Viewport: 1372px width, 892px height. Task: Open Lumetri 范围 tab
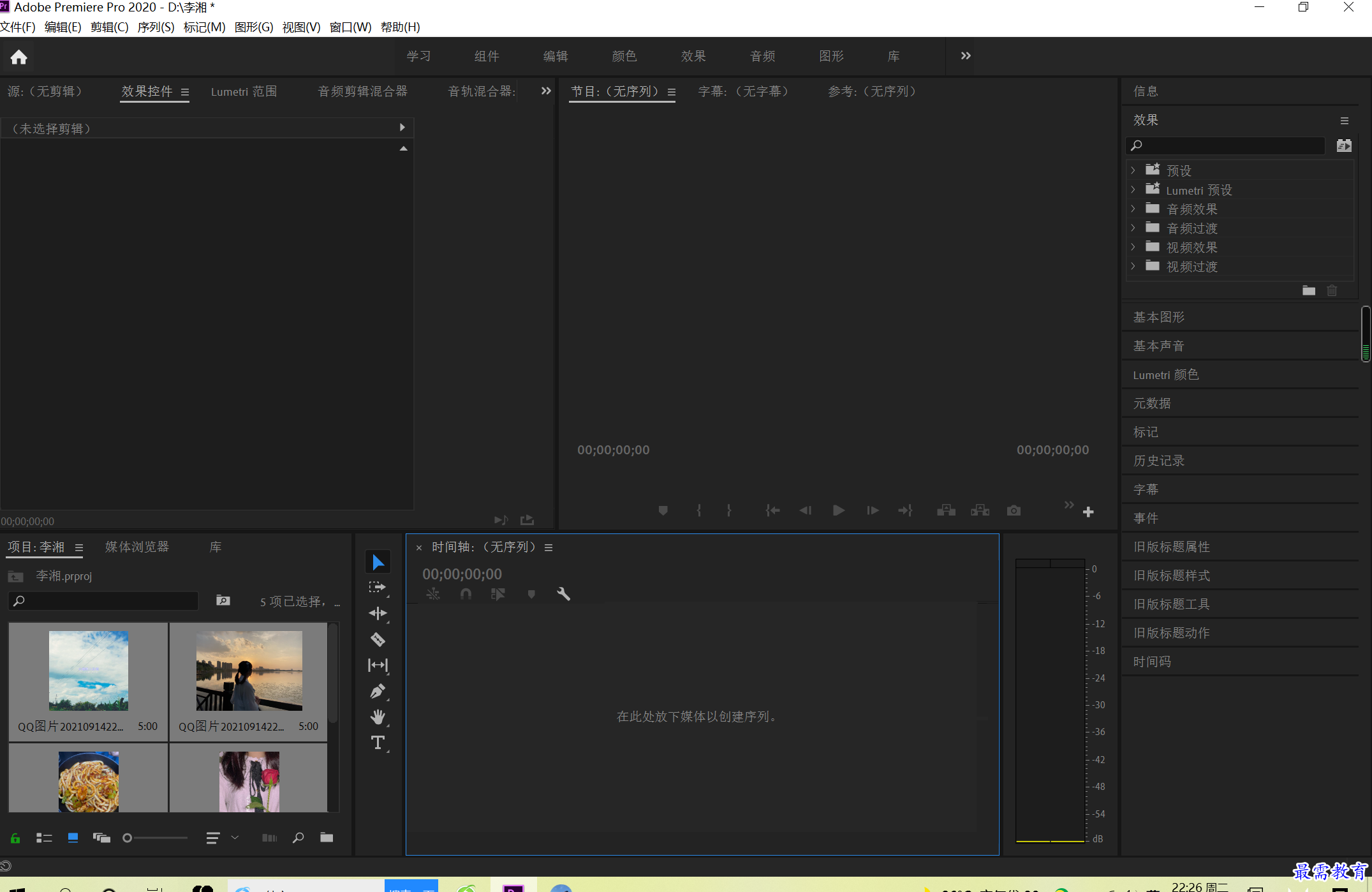click(244, 91)
